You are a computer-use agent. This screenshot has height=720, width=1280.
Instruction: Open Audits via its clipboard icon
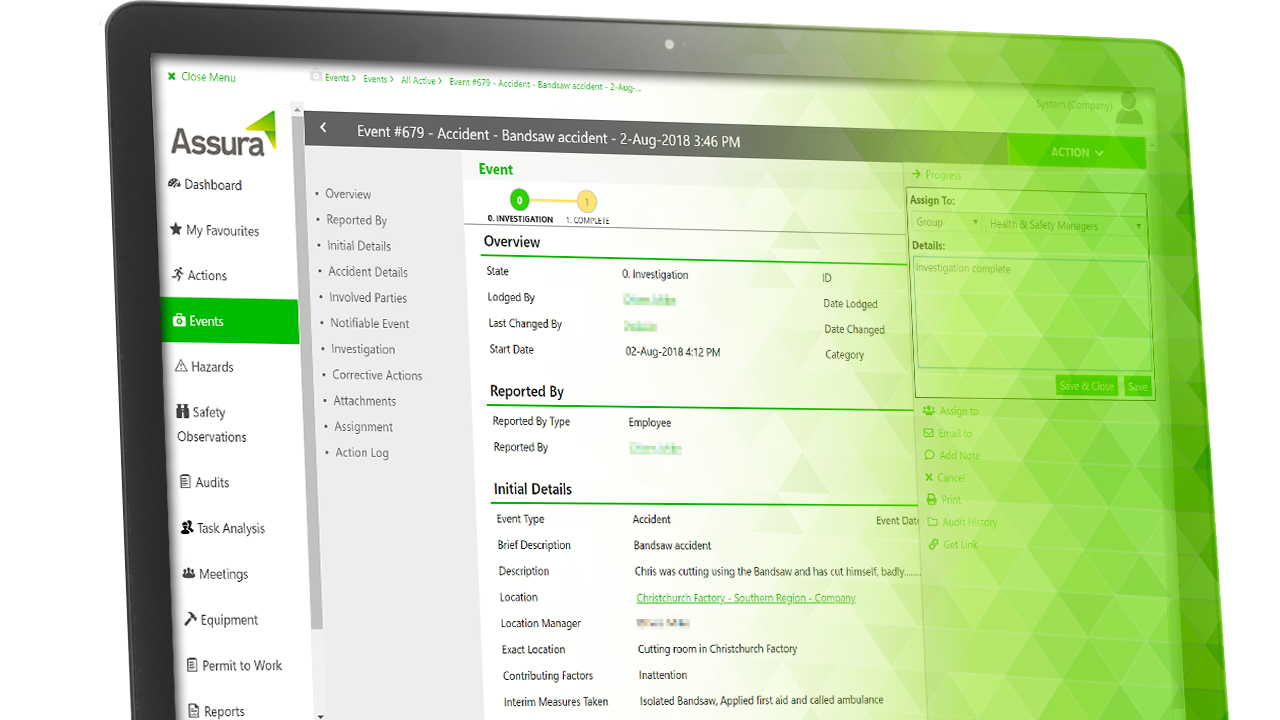pyautogui.click(x=185, y=481)
